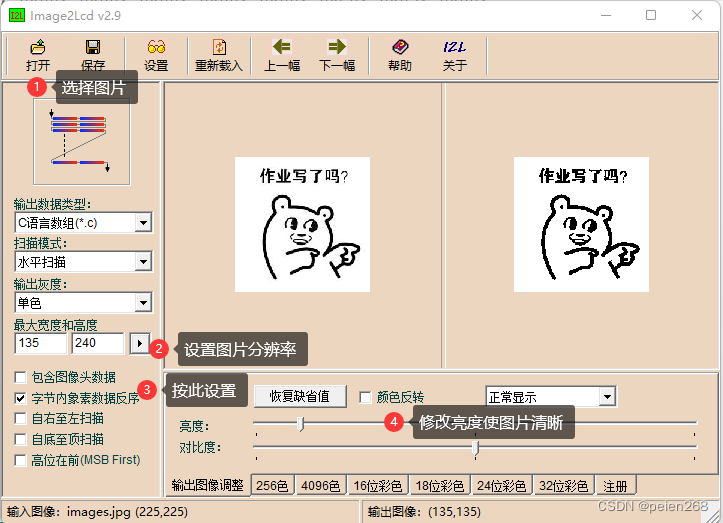Click the max width field showing 135
This screenshot has width=723, height=523.
pyautogui.click(x=41, y=343)
